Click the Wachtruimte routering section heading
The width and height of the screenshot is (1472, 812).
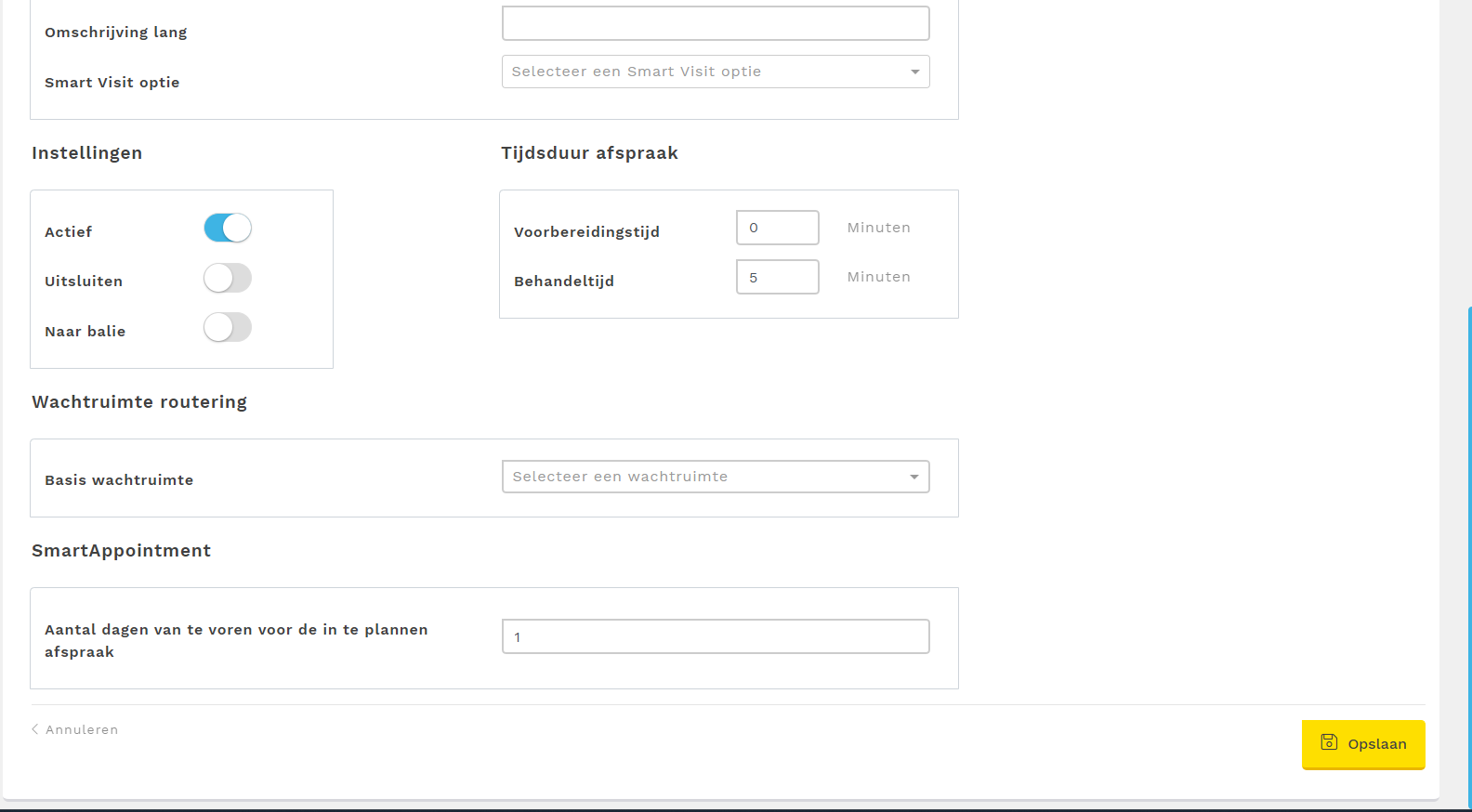point(139,402)
